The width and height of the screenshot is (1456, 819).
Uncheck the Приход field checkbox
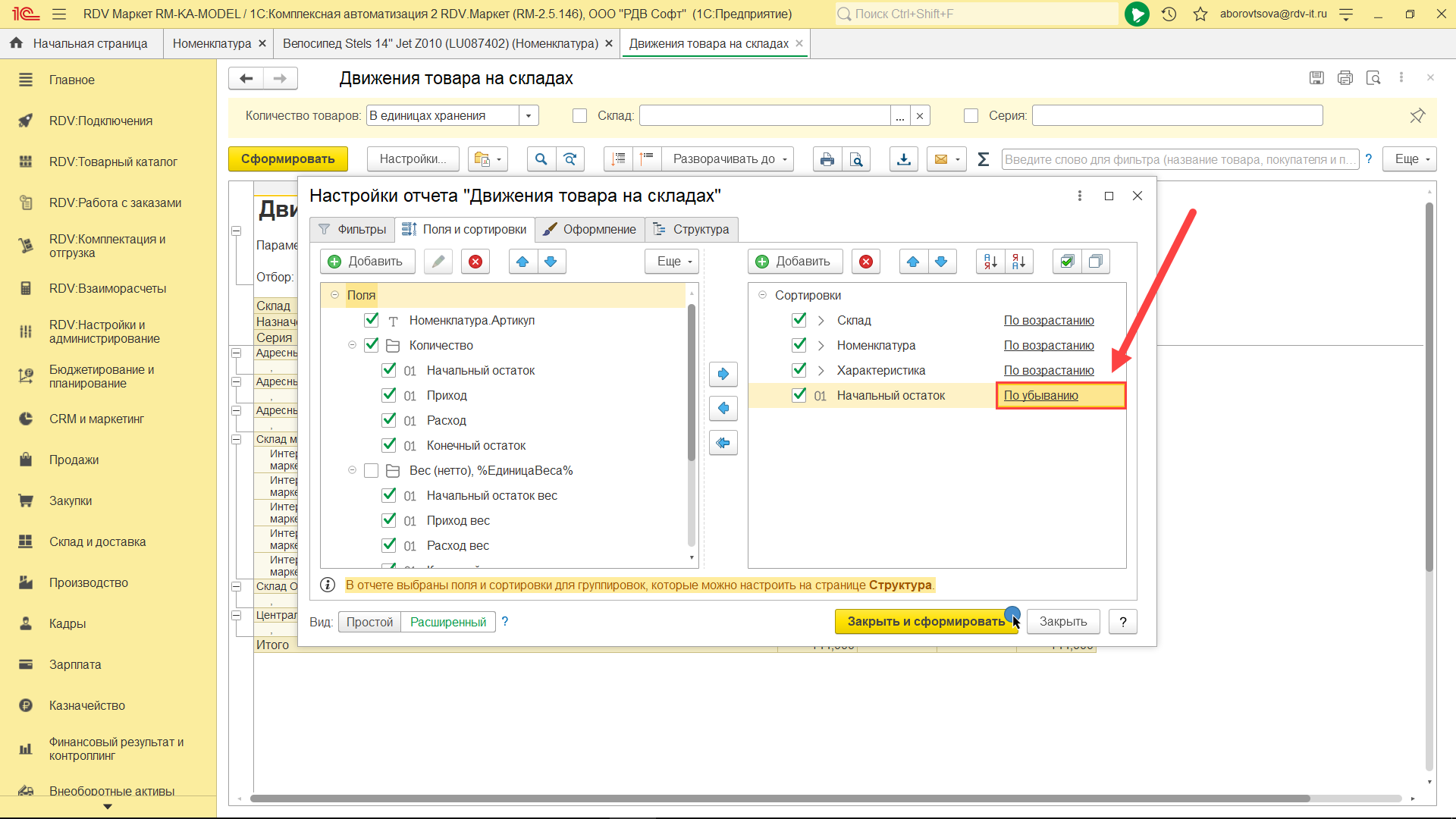tap(389, 395)
